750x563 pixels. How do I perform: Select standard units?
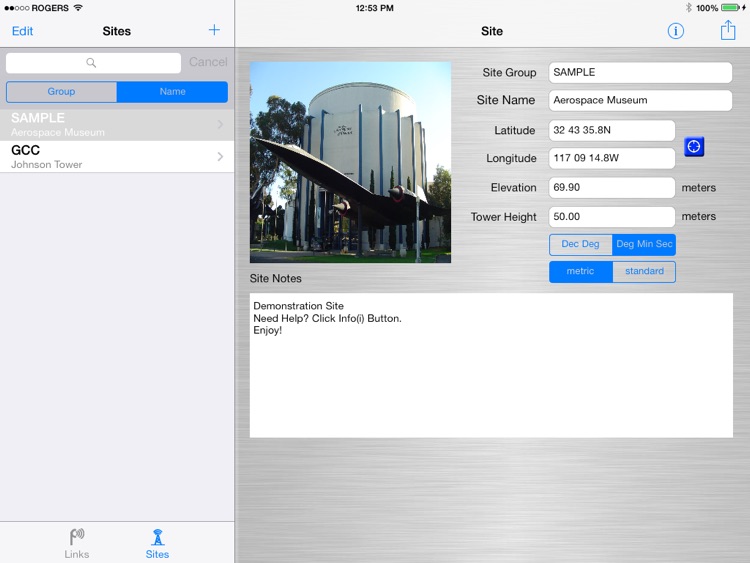(x=644, y=272)
